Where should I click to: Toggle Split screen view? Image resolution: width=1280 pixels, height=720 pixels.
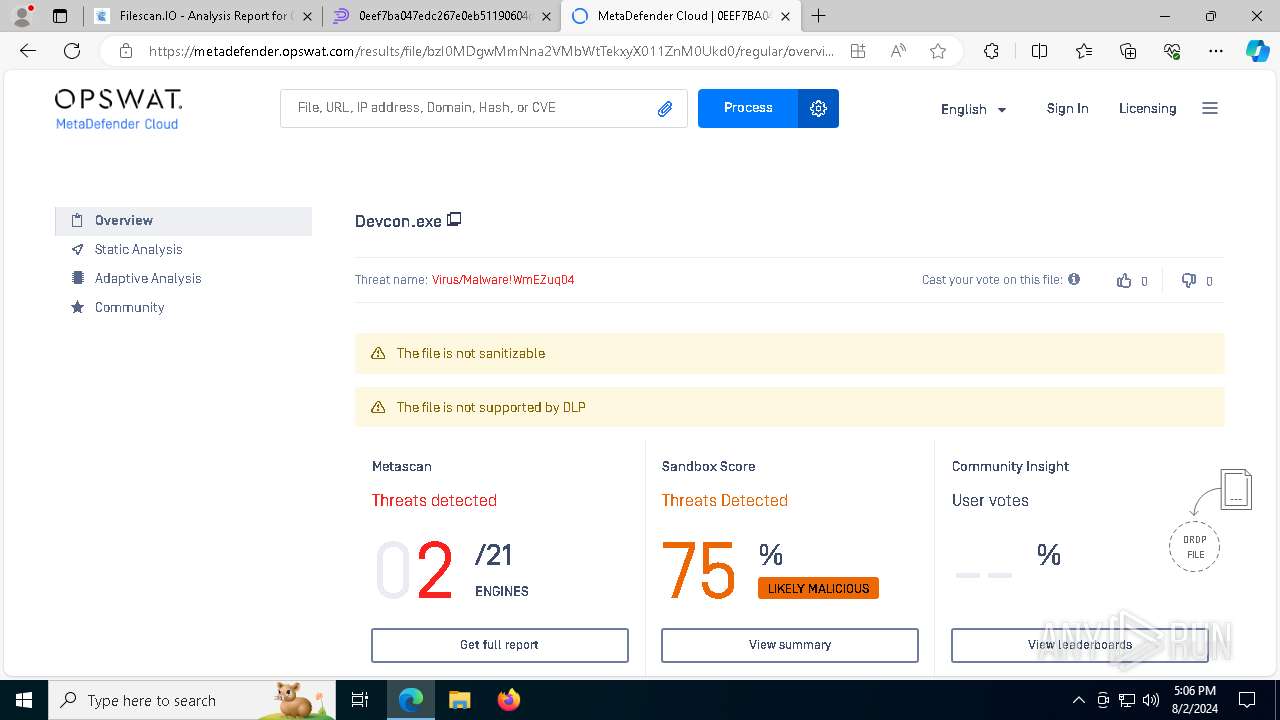click(1039, 51)
